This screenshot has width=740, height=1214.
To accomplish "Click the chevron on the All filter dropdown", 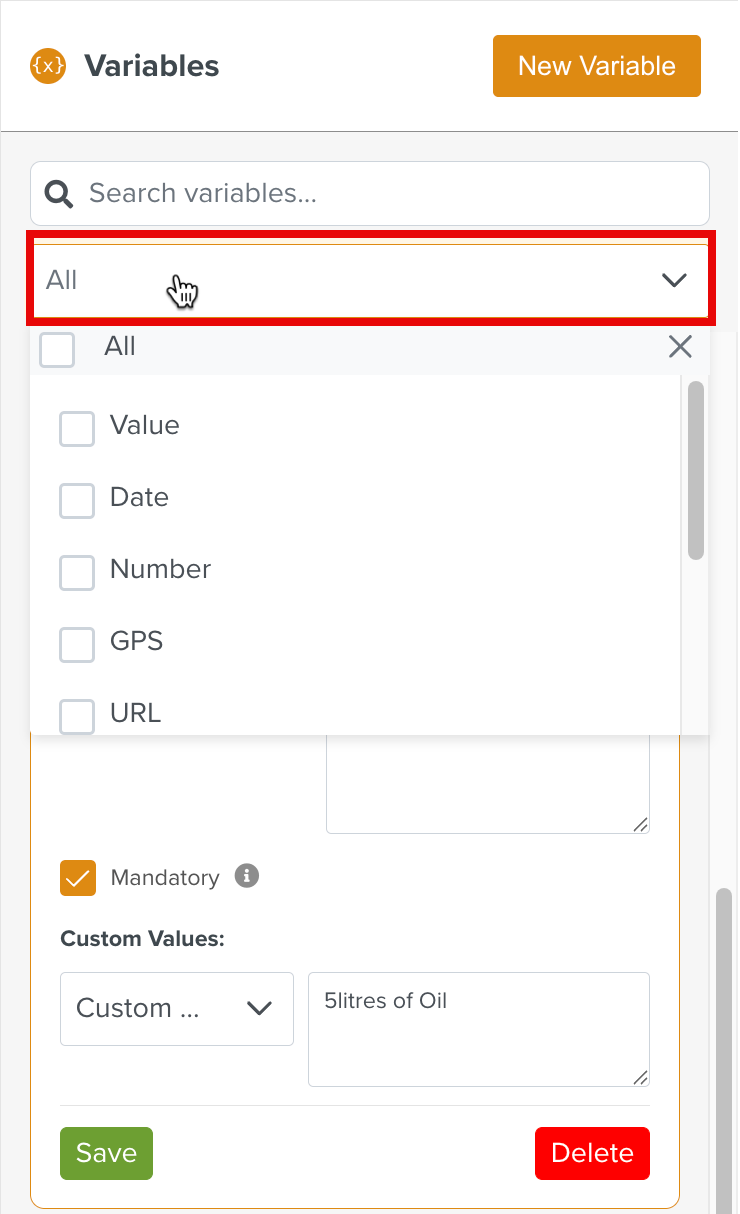I will click(x=674, y=280).
